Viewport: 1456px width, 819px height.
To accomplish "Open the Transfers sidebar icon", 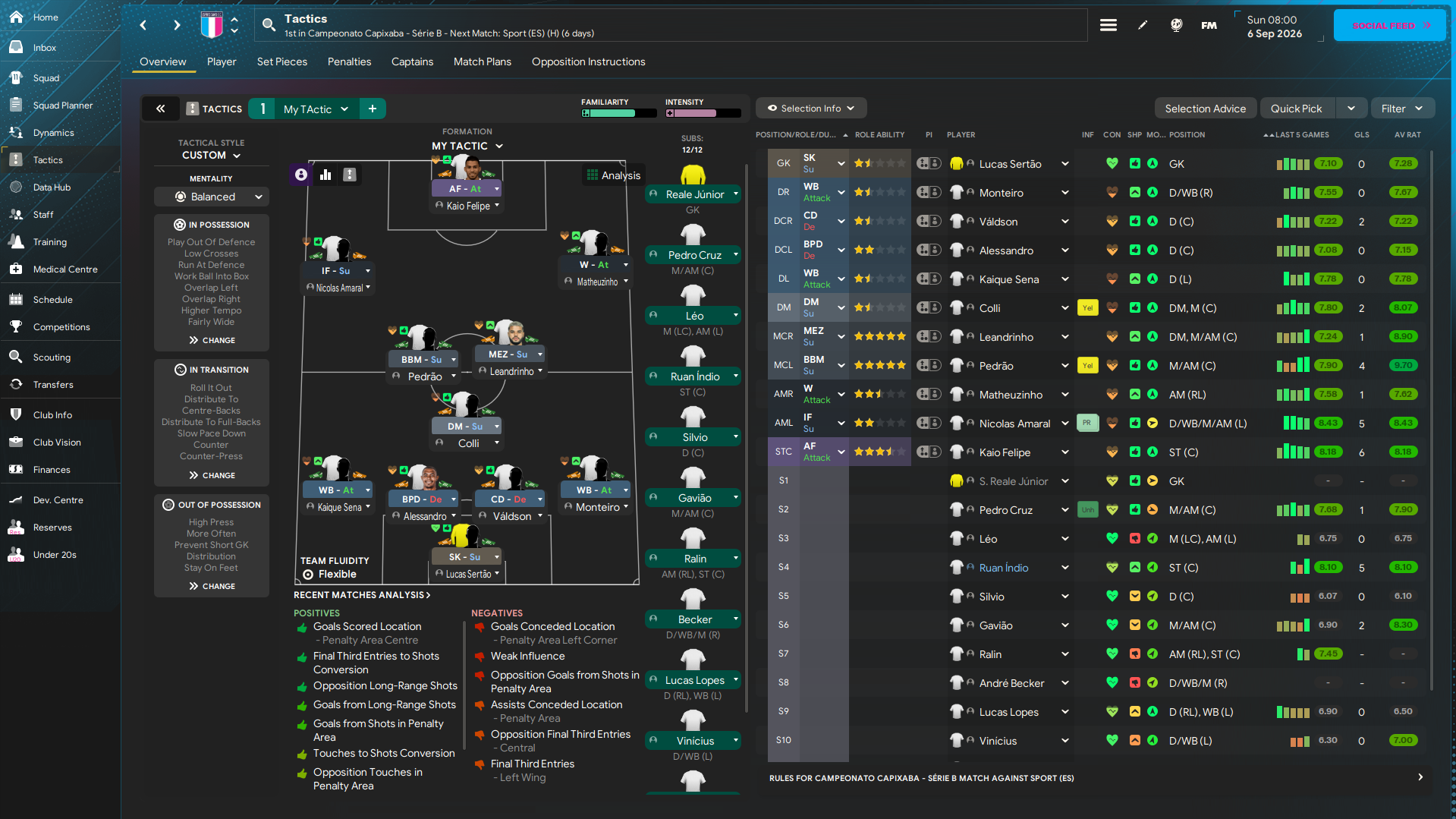I will click(16, 384).
